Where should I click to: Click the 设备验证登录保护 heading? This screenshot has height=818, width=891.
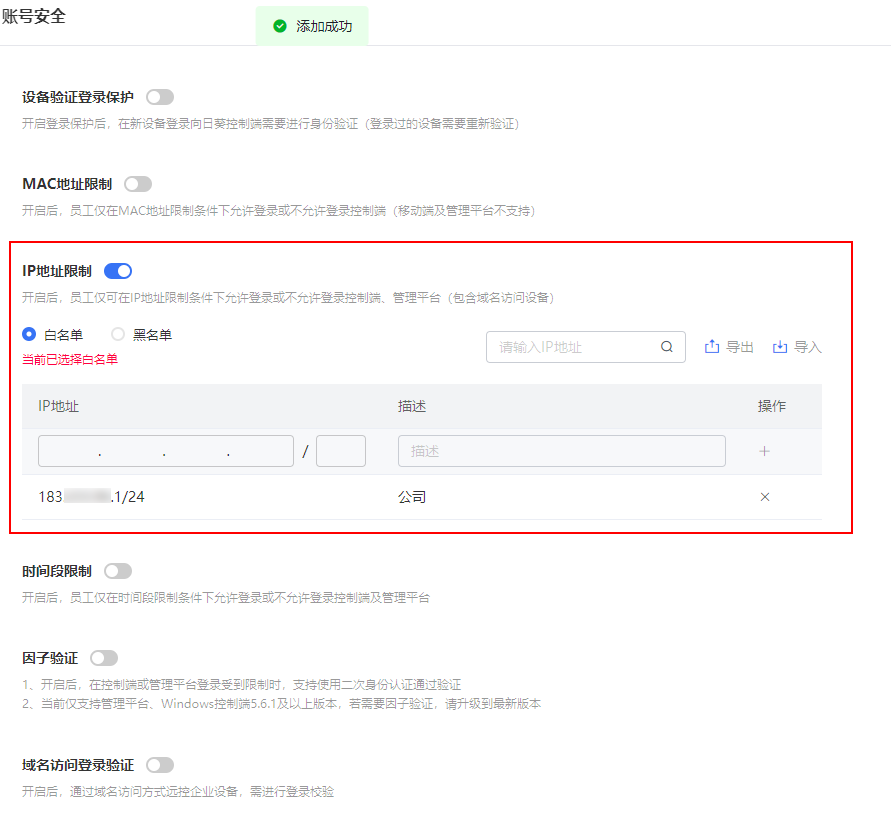tap(78, 97)
